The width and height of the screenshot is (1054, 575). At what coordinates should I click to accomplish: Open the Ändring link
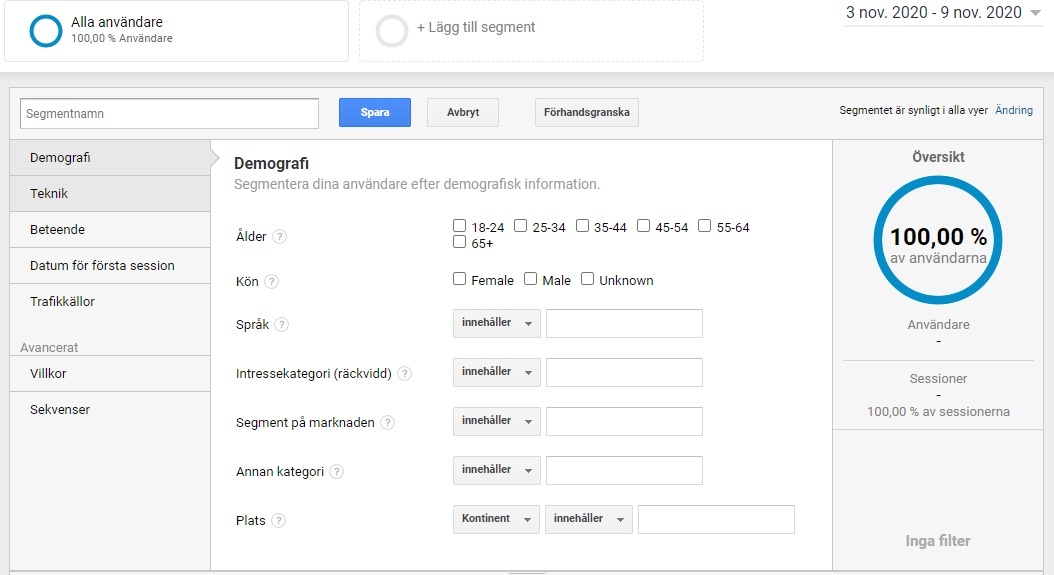[1014, 110]
